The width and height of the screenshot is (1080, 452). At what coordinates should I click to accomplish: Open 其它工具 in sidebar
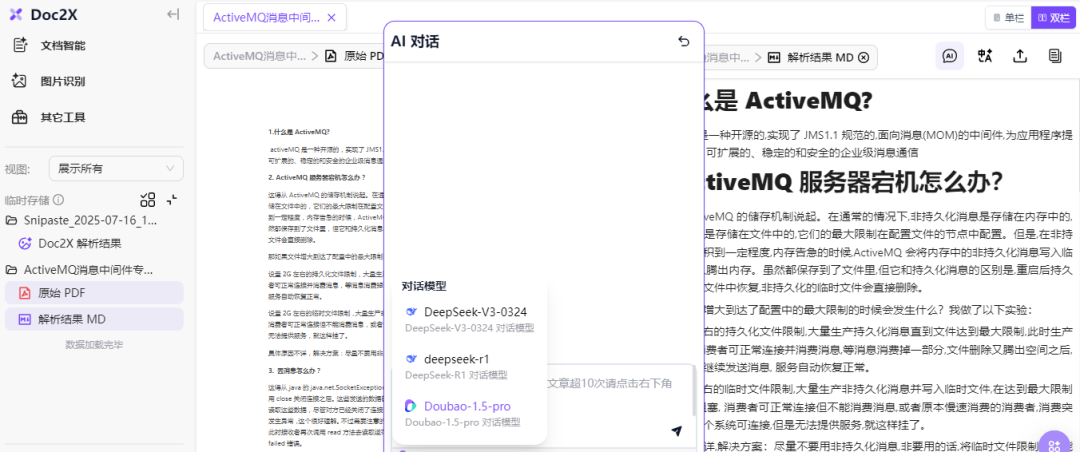[x=63, y=117]
